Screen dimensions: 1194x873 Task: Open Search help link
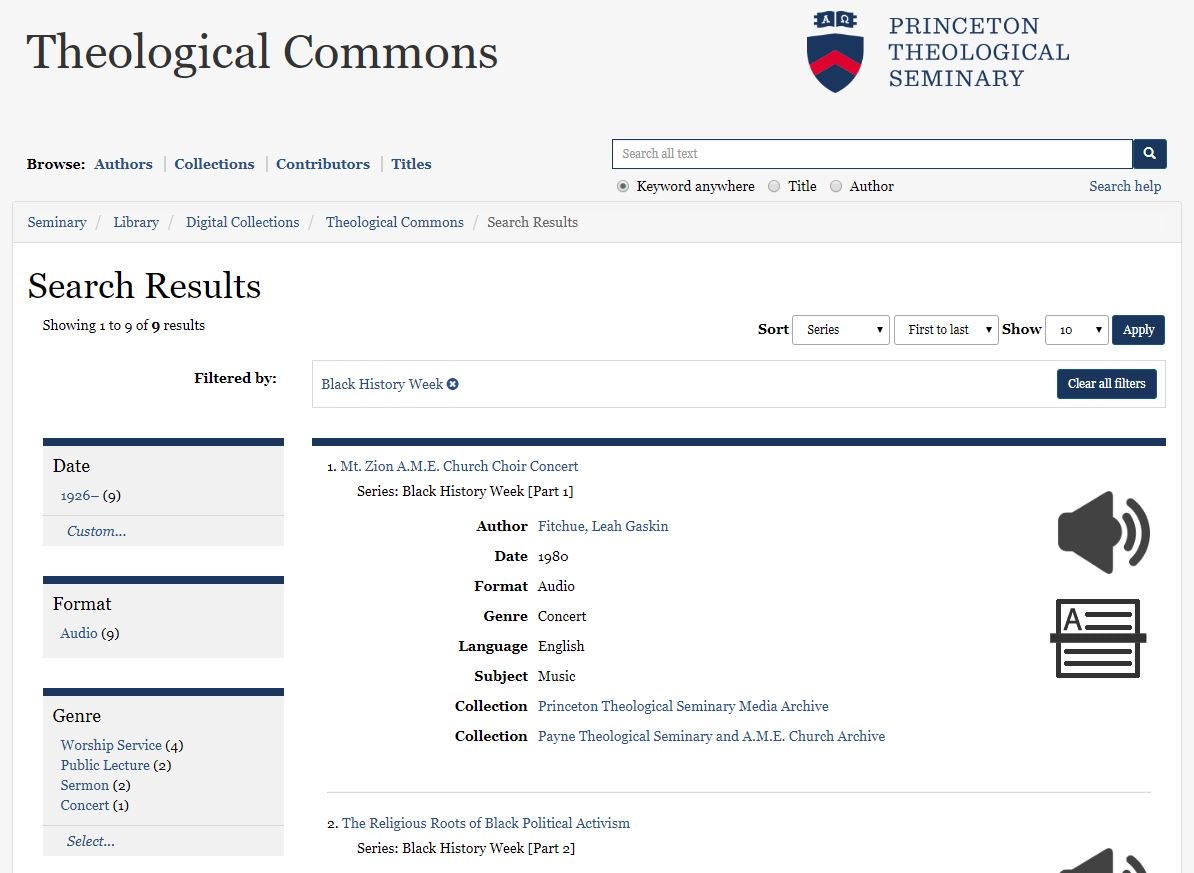pos(1125,187)
